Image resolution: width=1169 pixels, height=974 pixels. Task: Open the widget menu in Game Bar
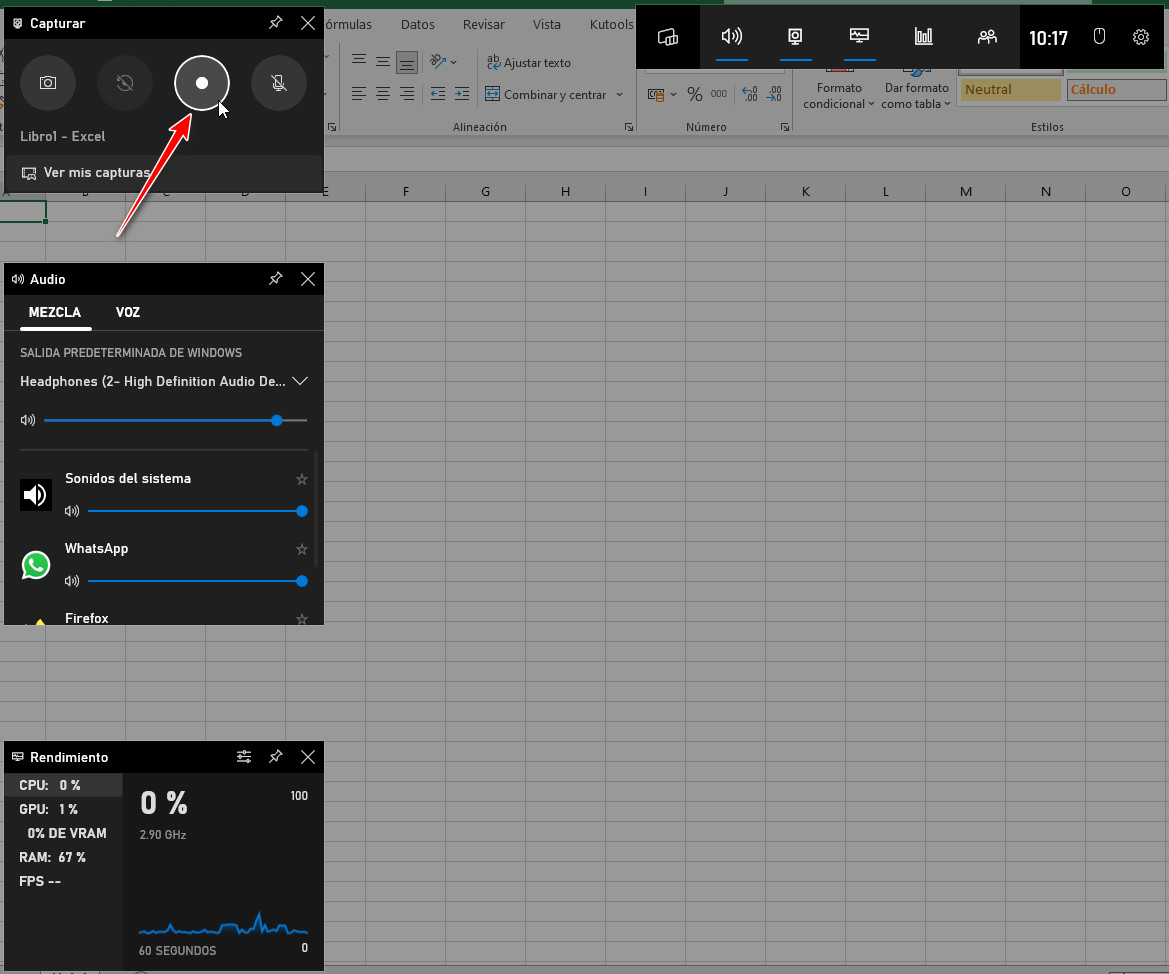pos(668,37)
